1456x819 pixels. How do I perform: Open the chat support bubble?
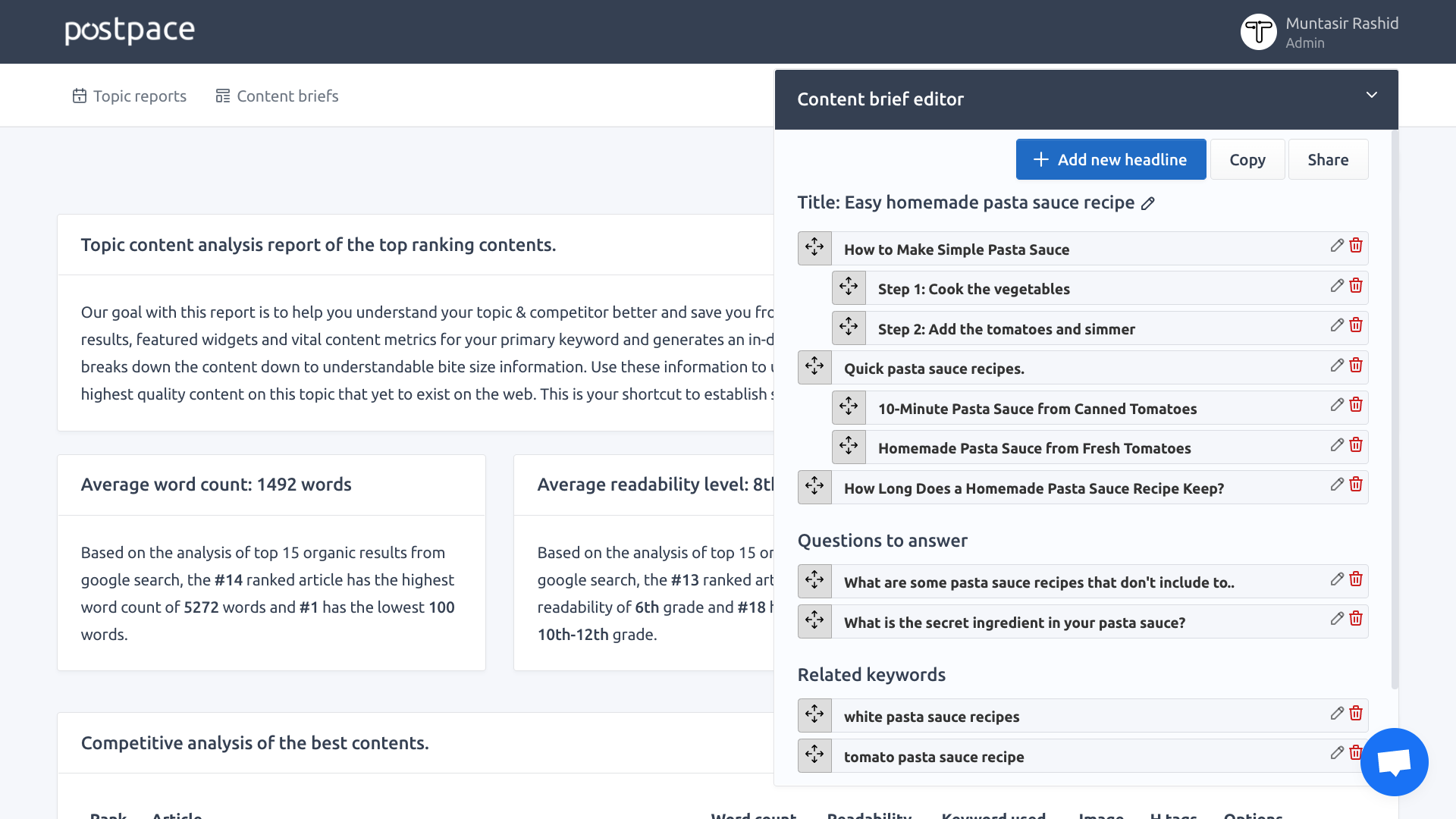click(1394, 761)
